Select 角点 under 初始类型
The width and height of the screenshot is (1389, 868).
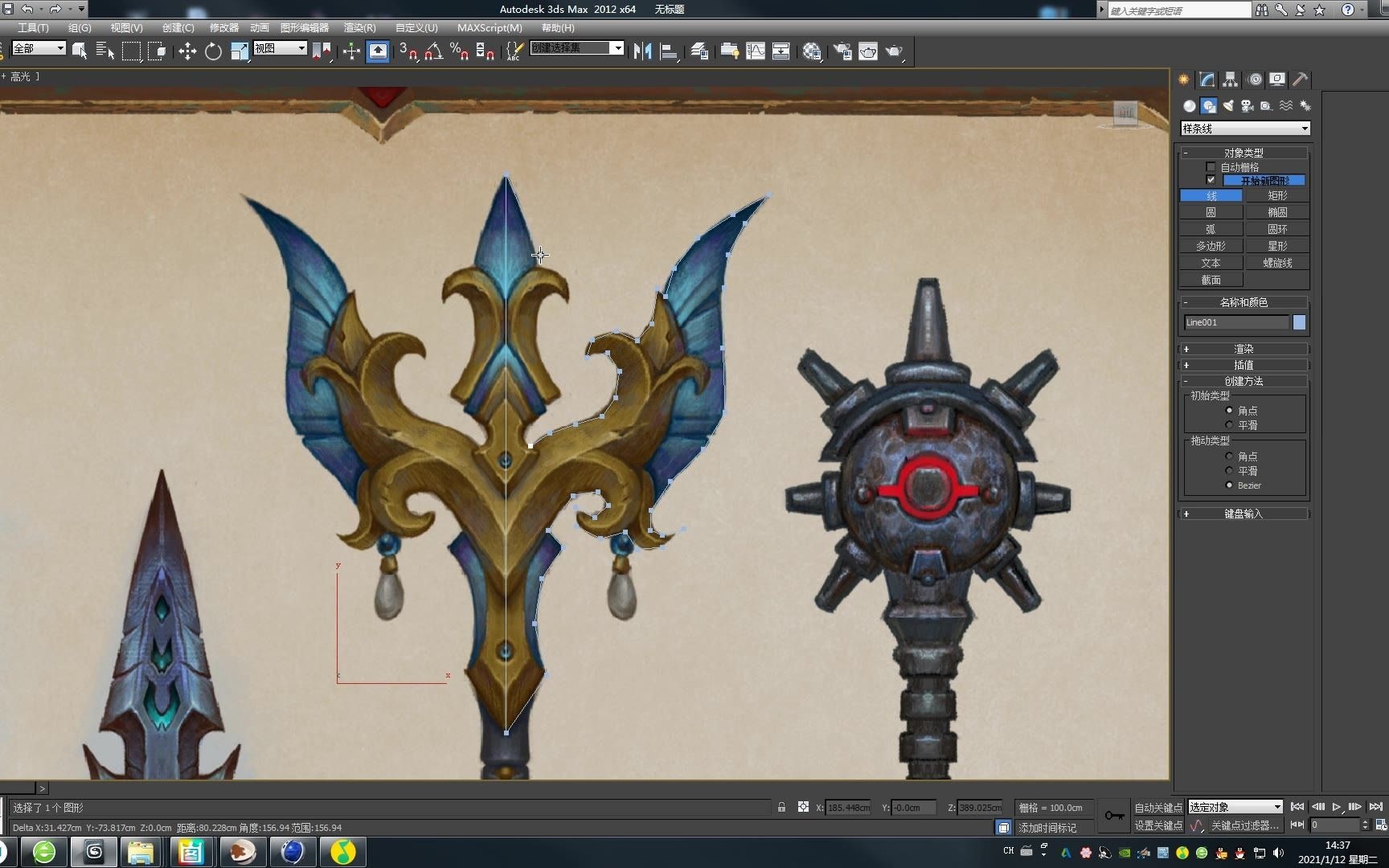1229,411
